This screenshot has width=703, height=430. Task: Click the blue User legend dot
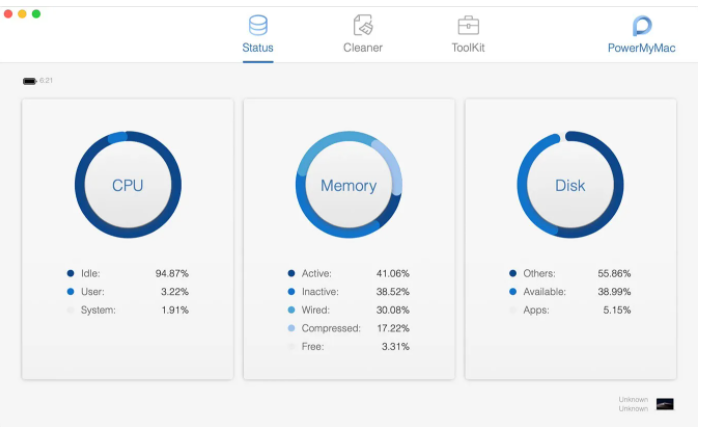[70, 291]
